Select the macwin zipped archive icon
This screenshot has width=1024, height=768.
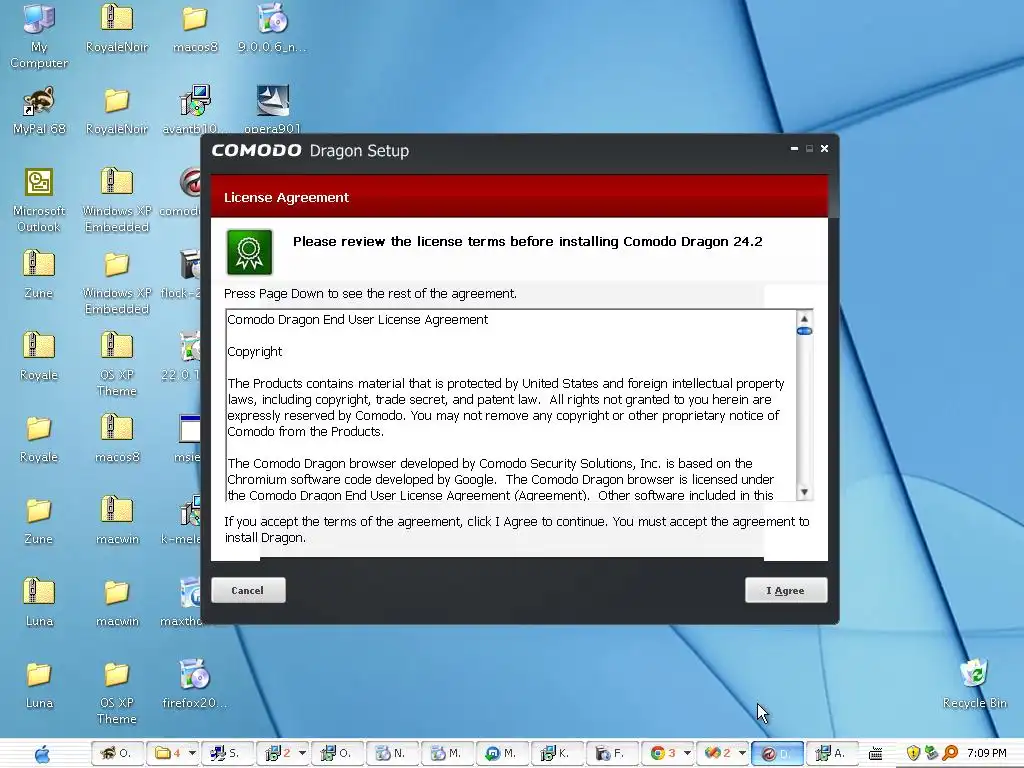click(117, 520)
